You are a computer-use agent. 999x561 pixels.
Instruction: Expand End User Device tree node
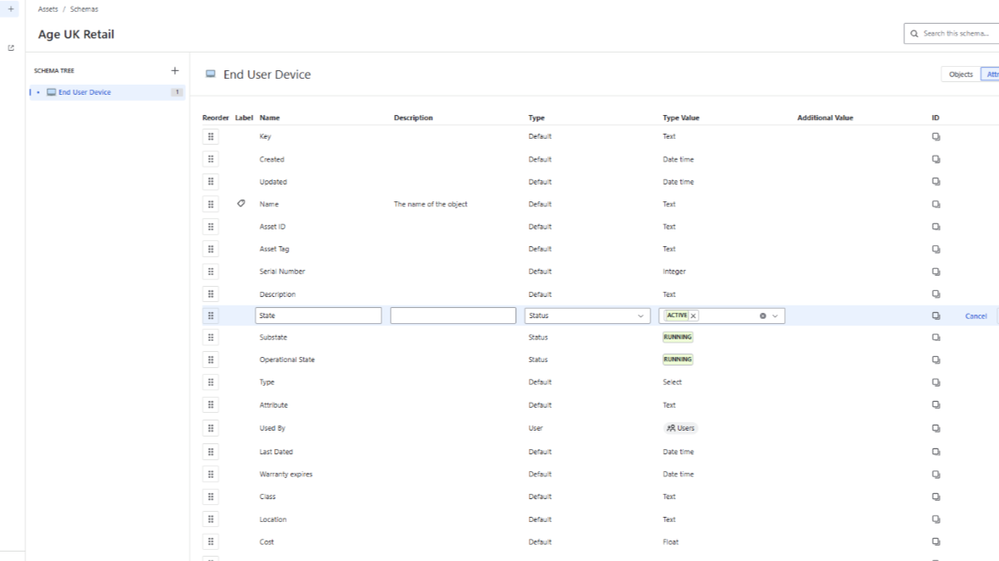pos(38,92)
